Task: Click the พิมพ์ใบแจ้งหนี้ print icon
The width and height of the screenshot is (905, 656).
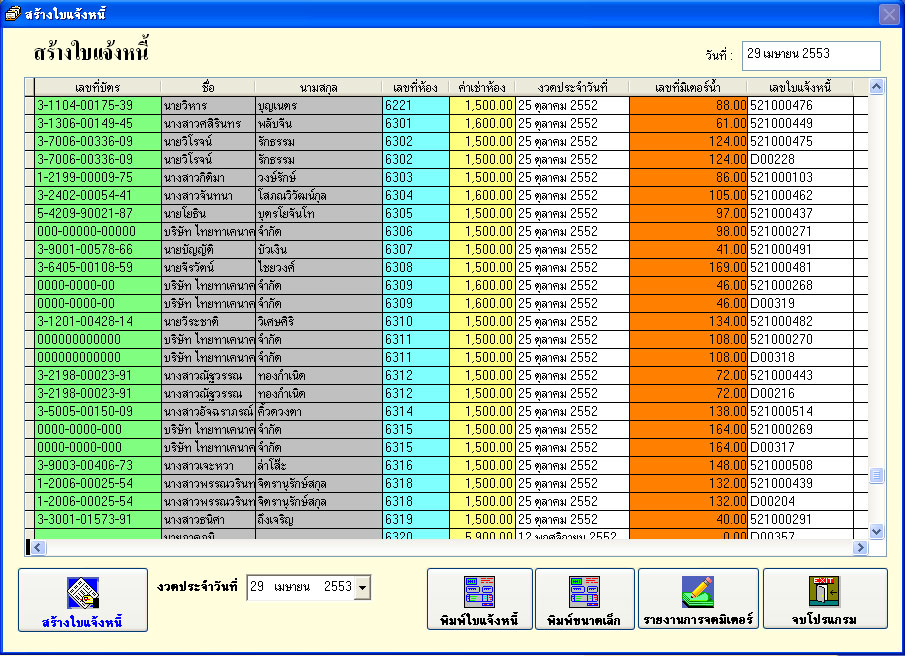Action: (479, 591)
